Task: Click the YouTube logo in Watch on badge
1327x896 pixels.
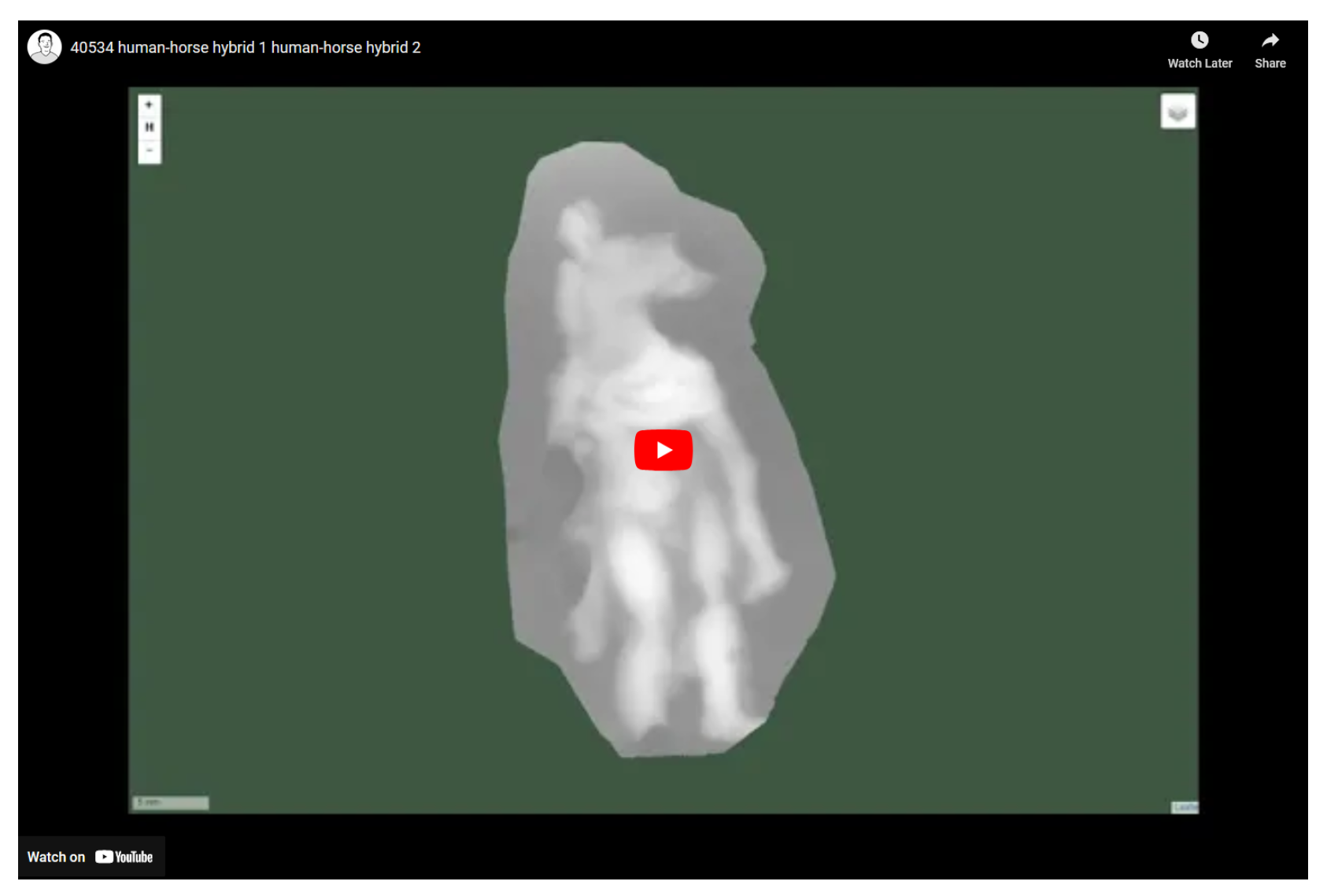Action: point(124,857)
